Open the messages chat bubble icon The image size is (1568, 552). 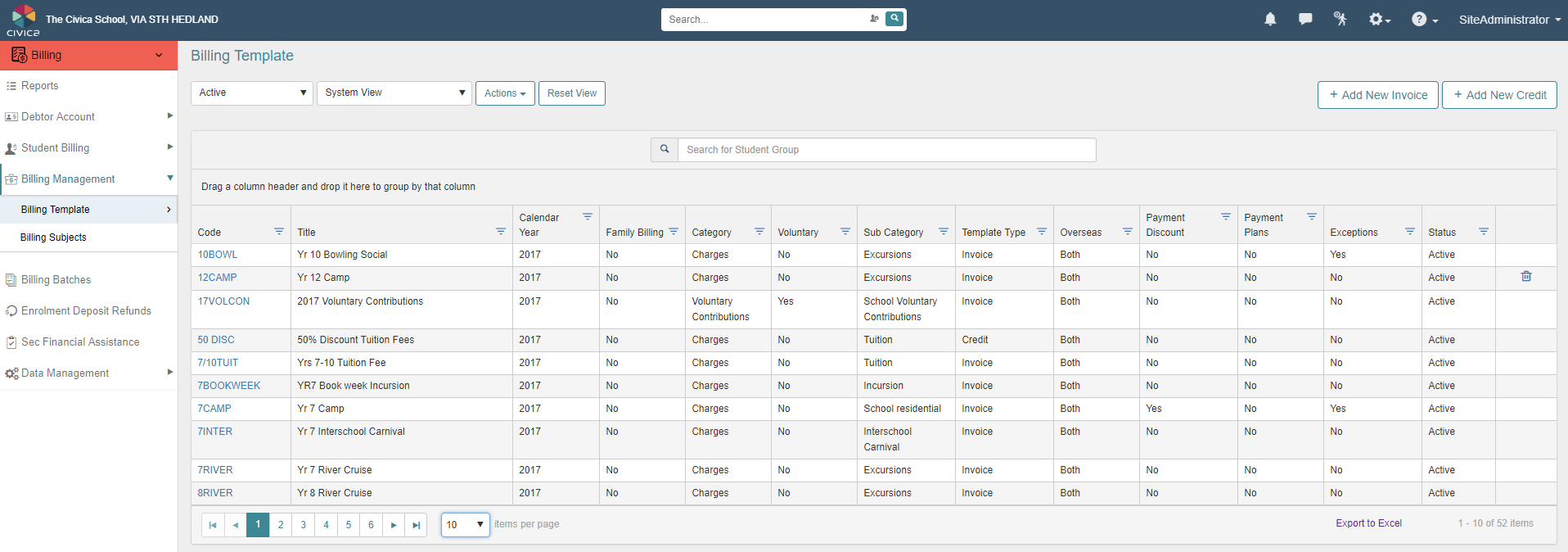pyautogui.click(x=1305, y=19)
